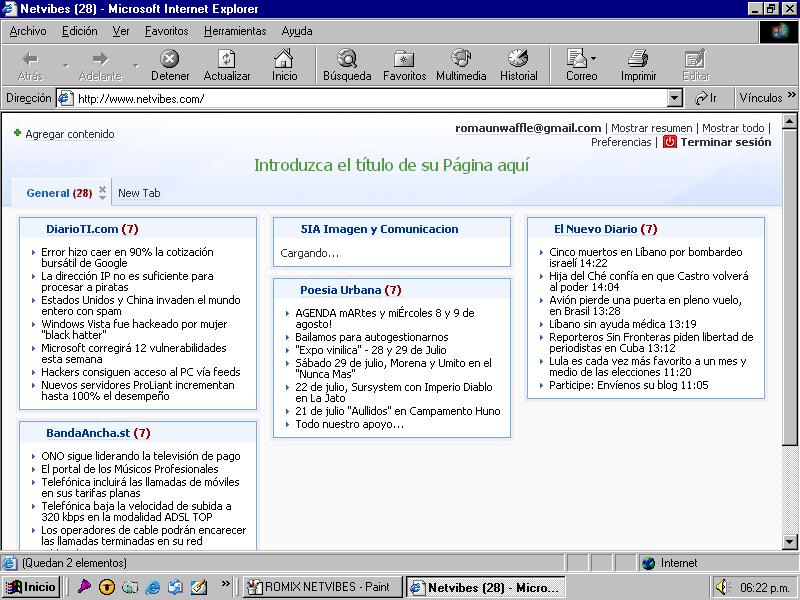Click the purple funnel quick launch icon
This screenshot has height=600, width=800.
84,587
